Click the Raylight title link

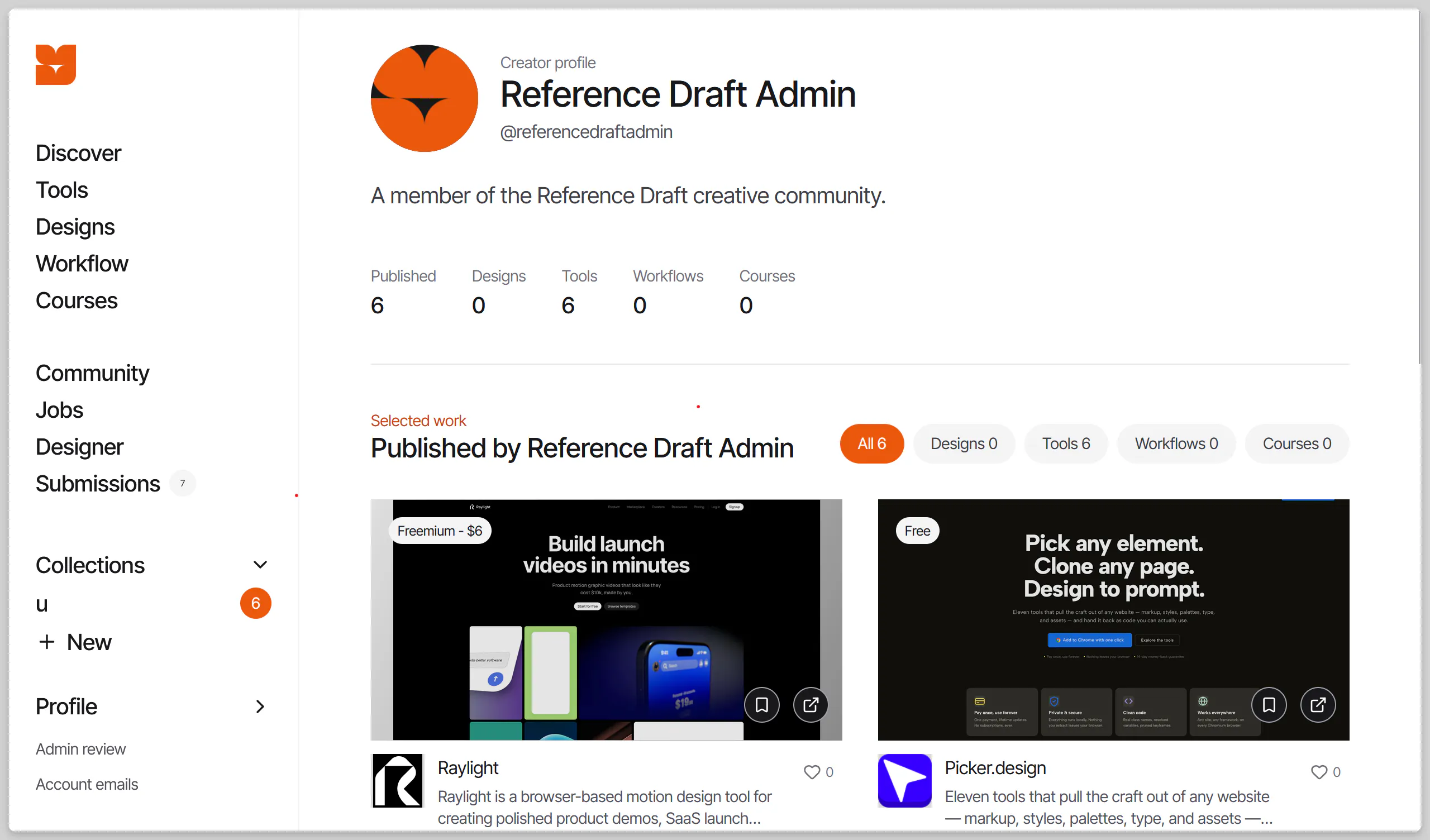point(468,768)
